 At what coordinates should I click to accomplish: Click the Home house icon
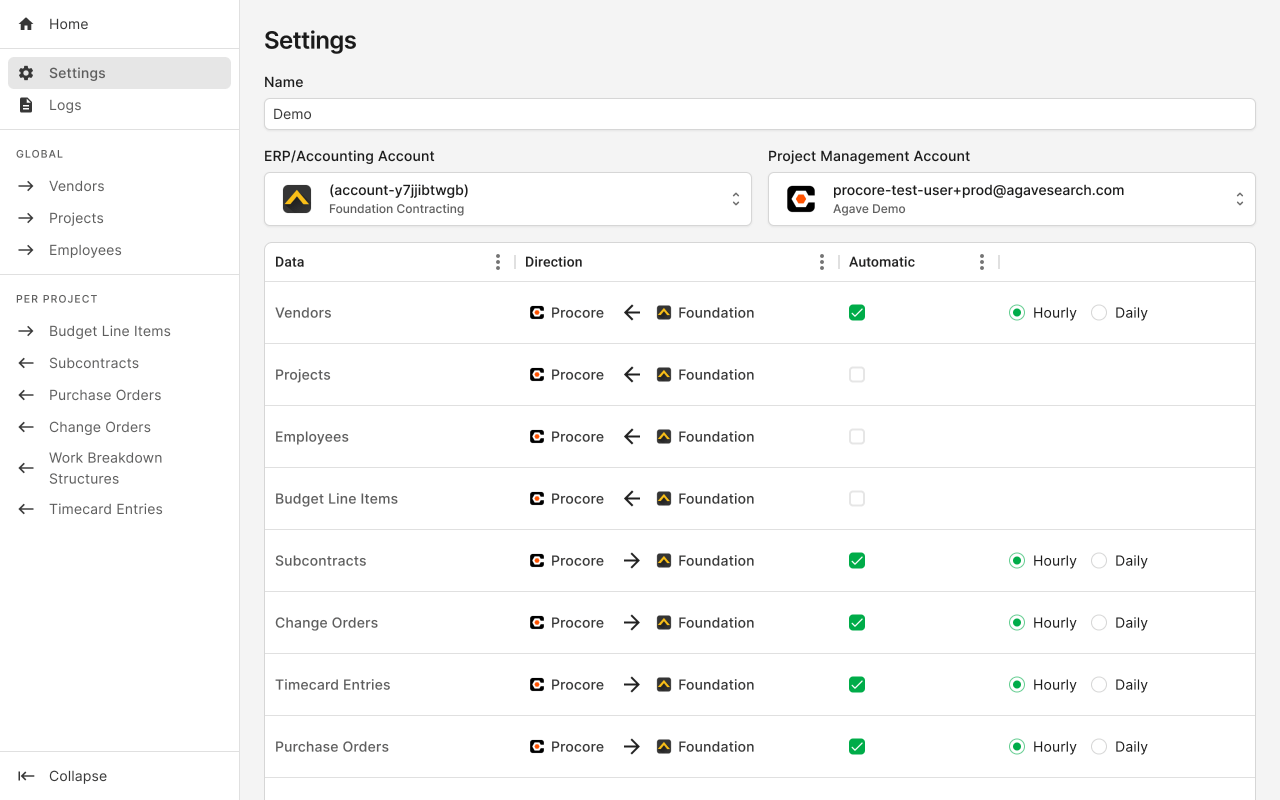pos(26,24)
